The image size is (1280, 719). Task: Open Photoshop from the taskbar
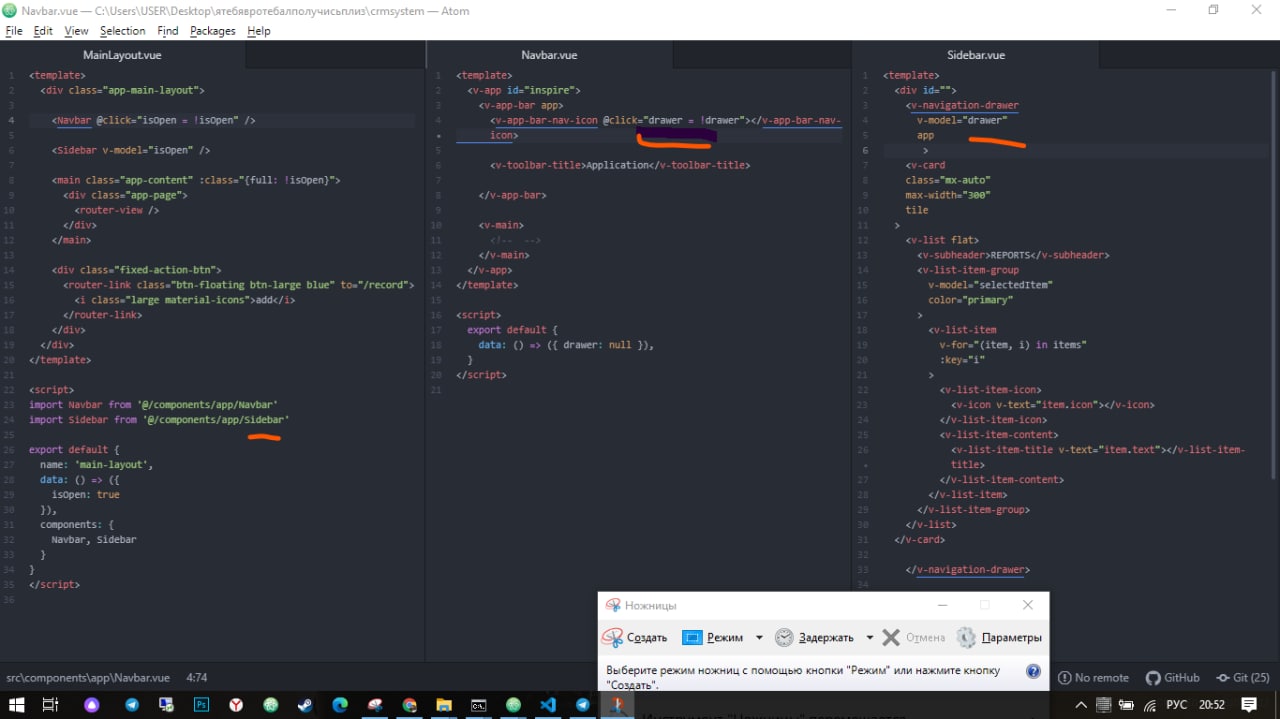click(201, 705)
